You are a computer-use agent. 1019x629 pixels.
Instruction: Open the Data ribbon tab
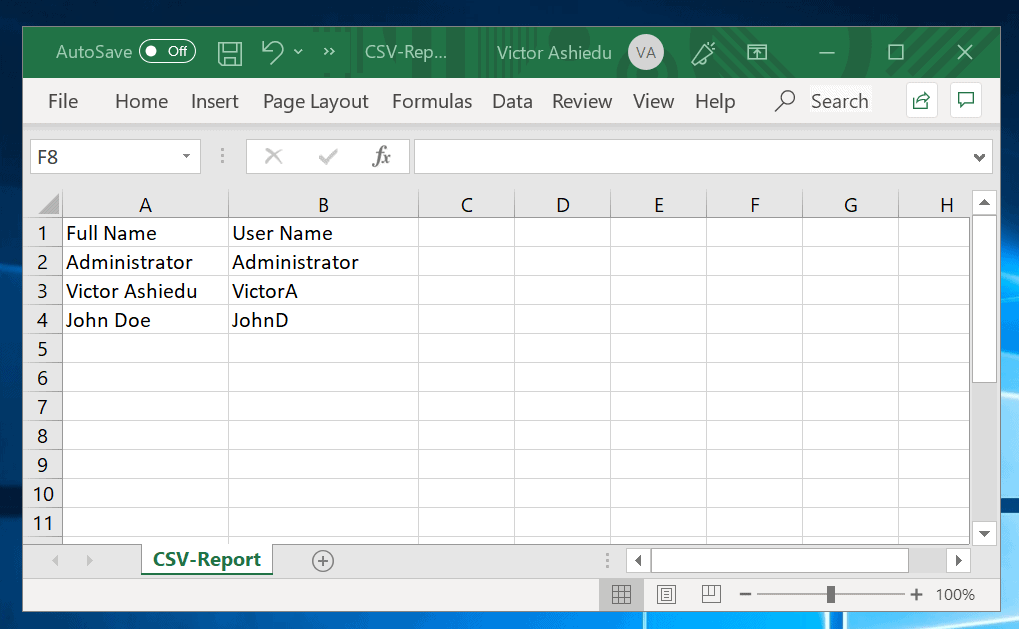512,101
